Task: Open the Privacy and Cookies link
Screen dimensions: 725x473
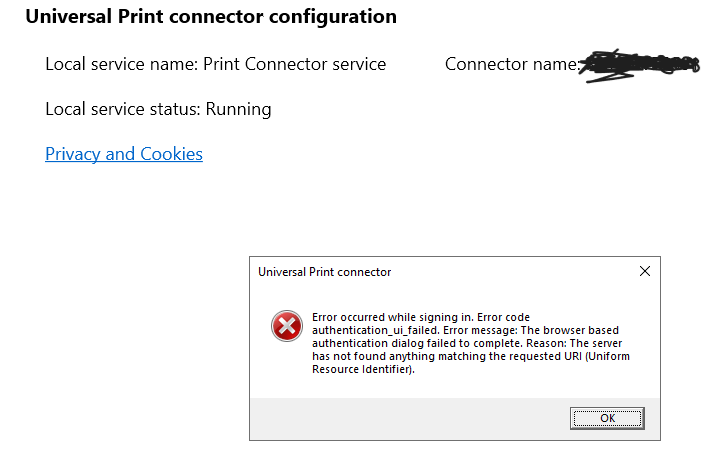Action: coord(124,154)
